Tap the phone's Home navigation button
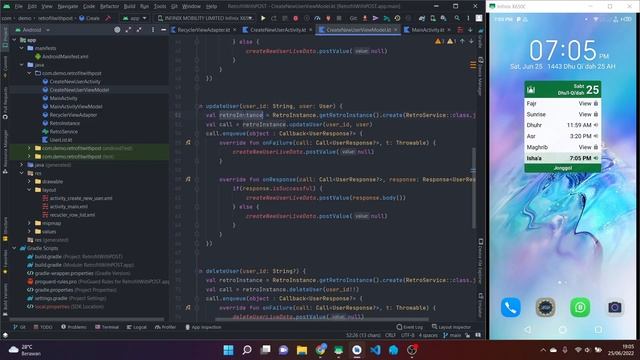Image resolution: width=640 pixels, height=360 pixels. 562,329
